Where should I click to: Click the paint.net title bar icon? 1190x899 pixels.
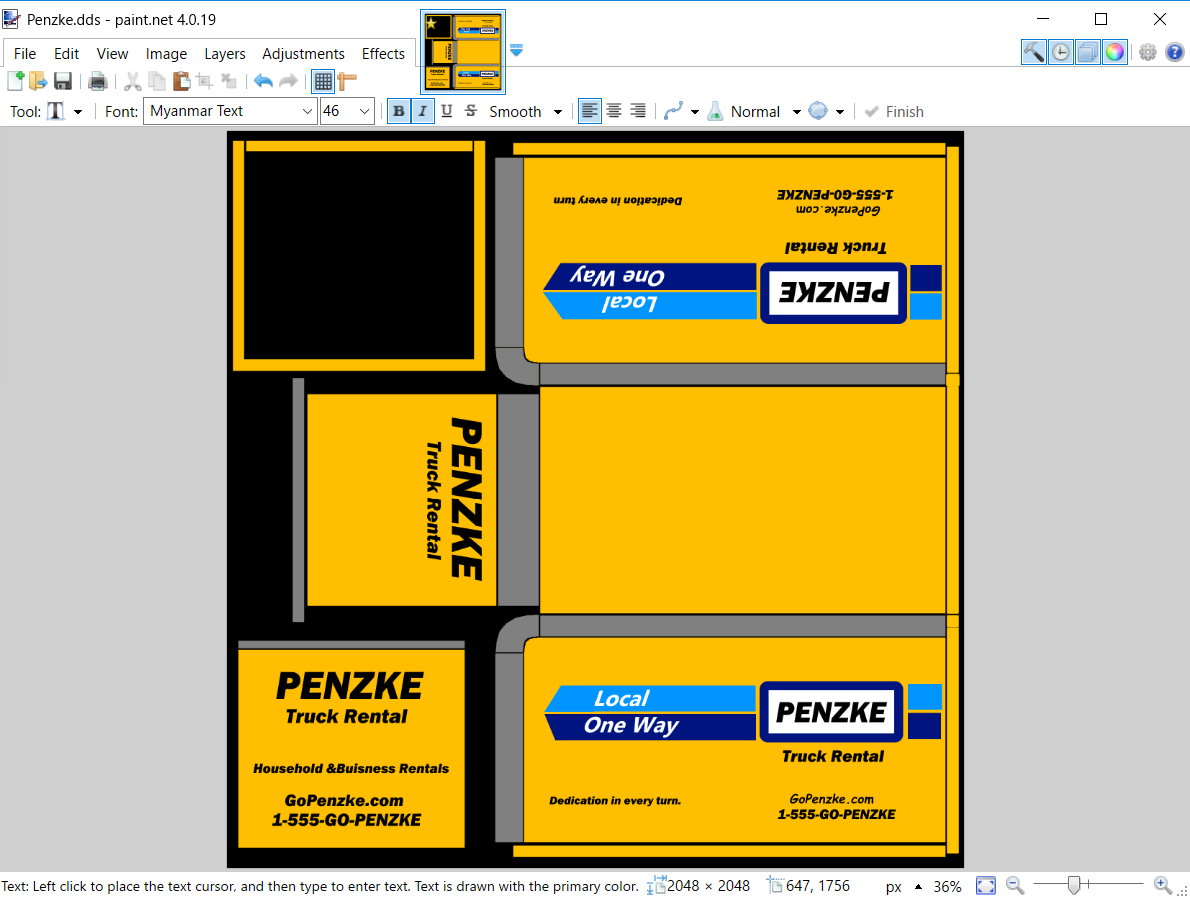pos(11,19)
